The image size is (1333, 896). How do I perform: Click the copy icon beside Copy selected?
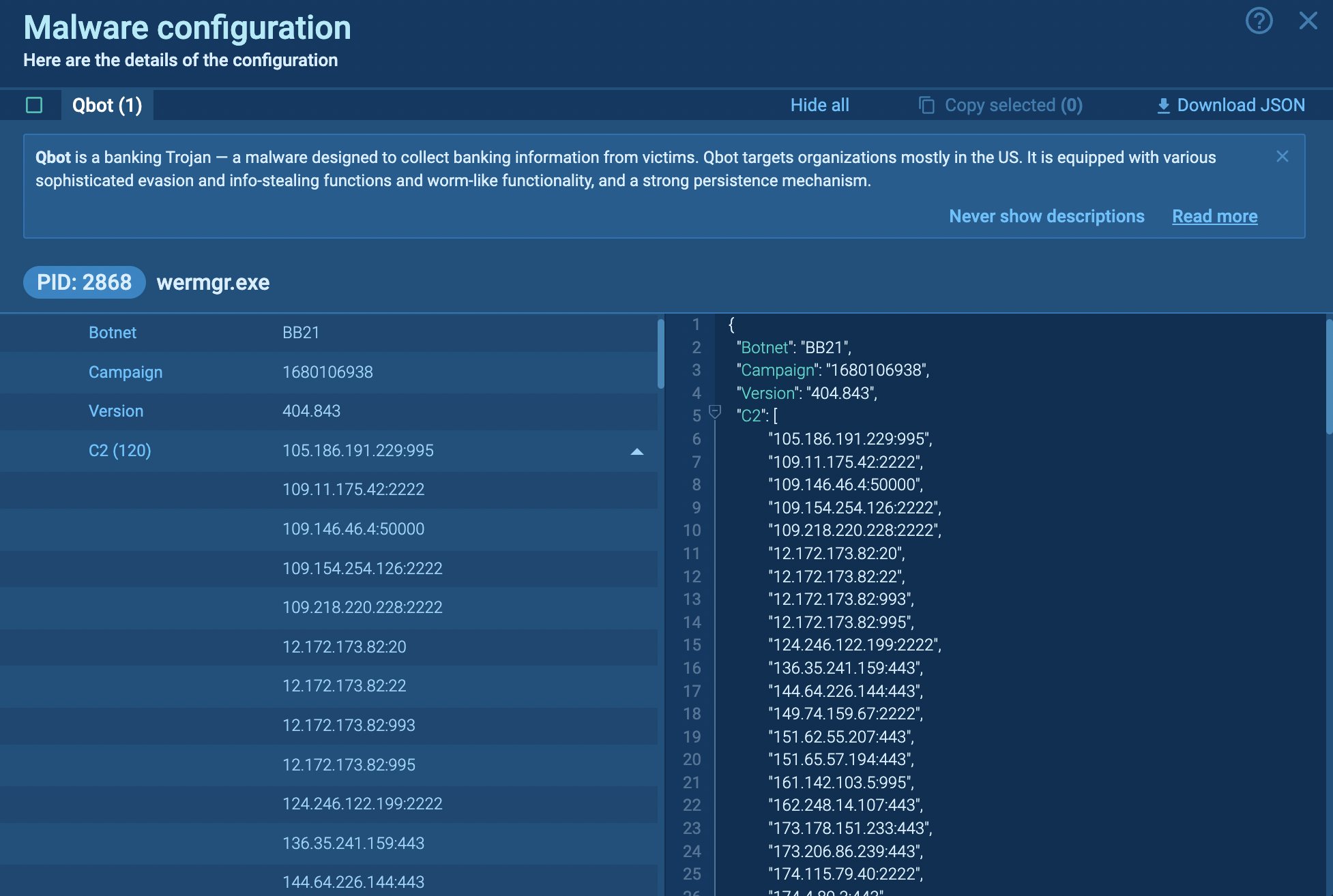[926, 105]
